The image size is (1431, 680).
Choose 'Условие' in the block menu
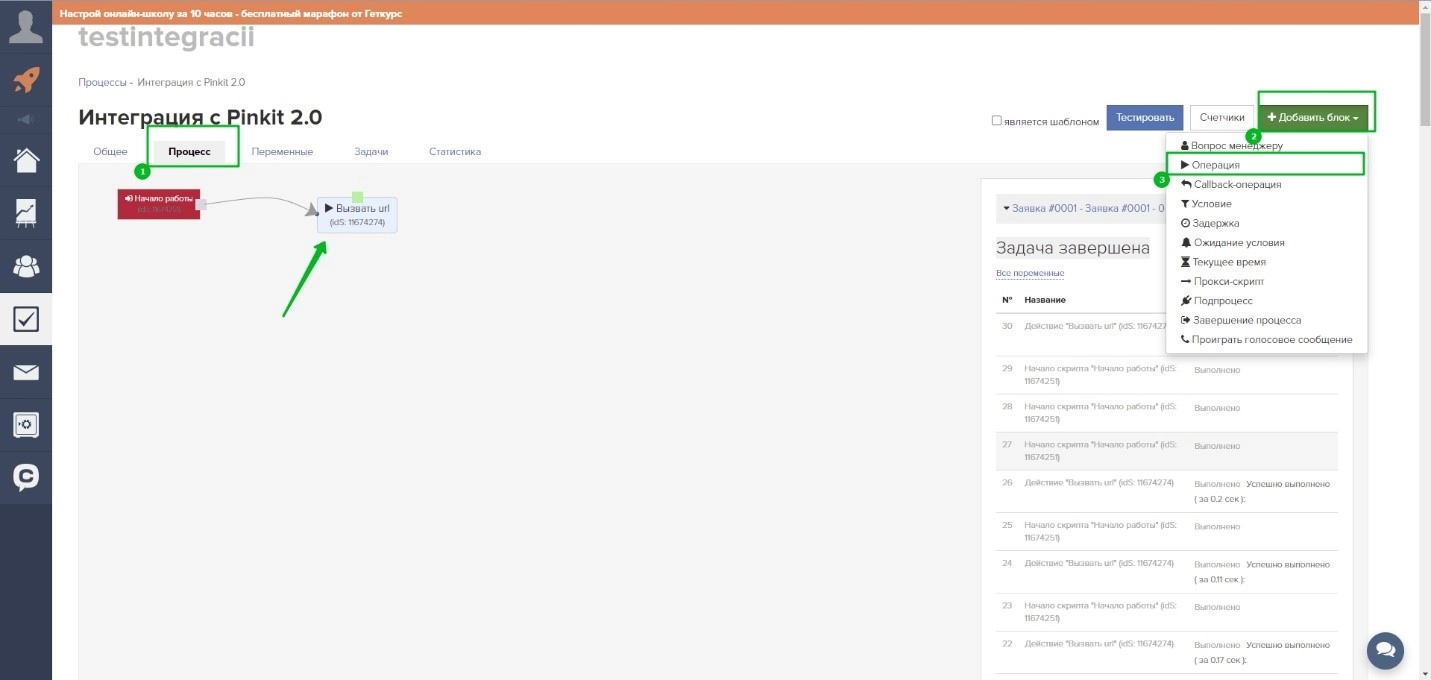pos(1211,204)
